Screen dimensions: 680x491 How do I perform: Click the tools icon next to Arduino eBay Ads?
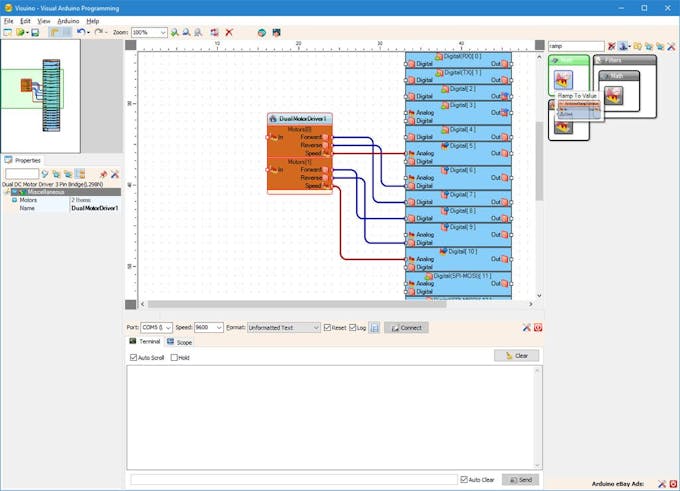point(662,484)
